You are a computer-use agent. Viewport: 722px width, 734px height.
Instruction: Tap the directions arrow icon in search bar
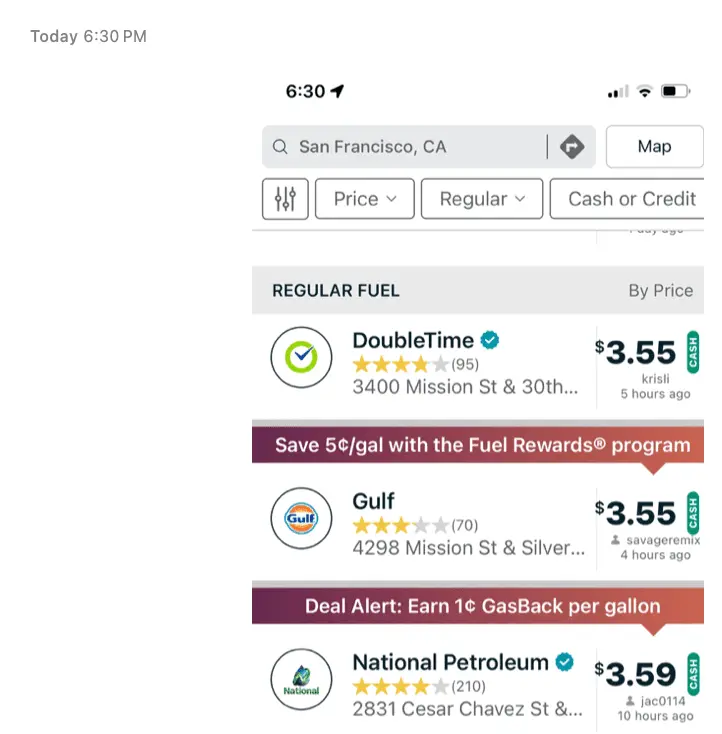pos(572,147)
